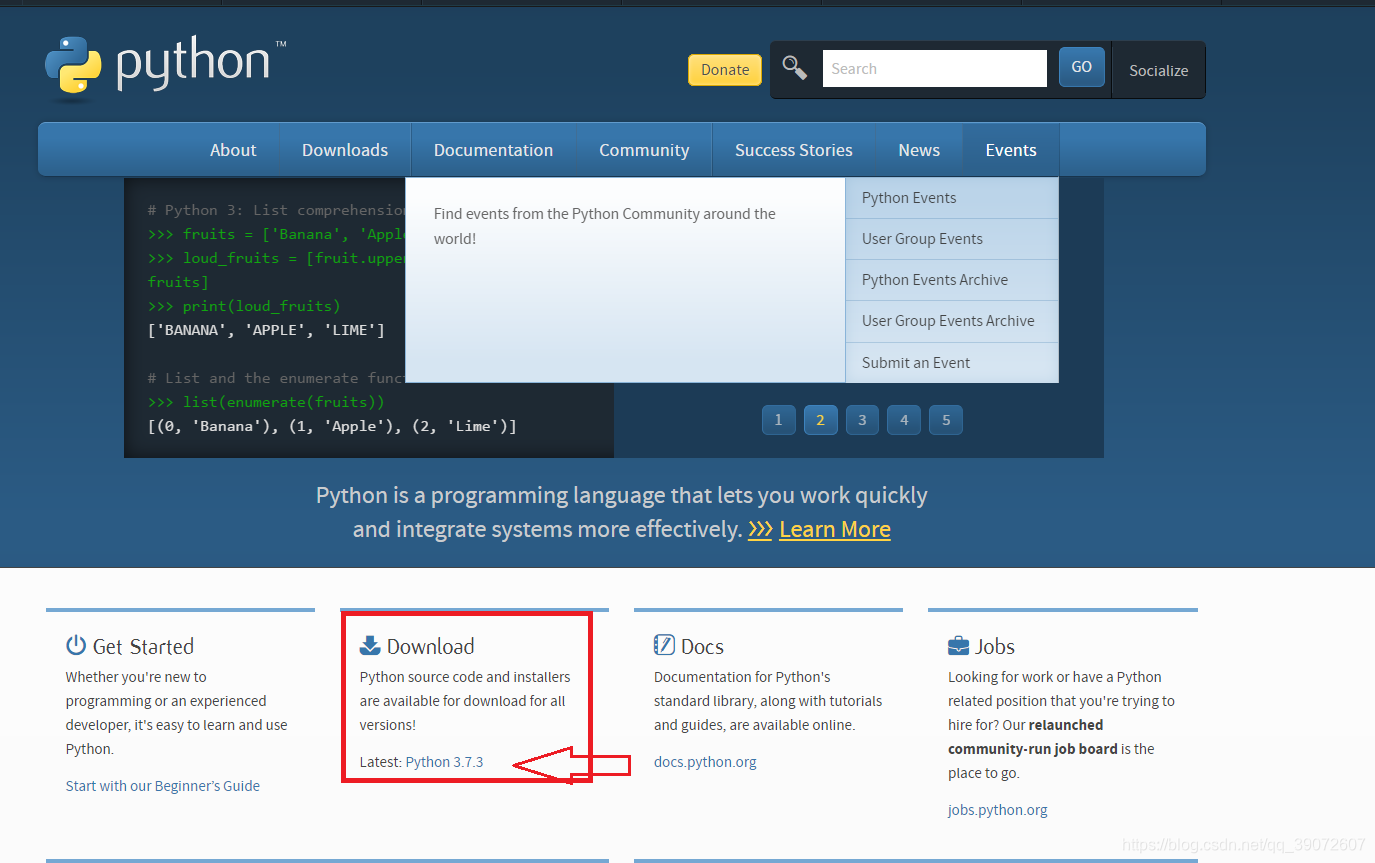Open the Get Started heading
The image size is (1375, 863).
[x=143, y=646]
